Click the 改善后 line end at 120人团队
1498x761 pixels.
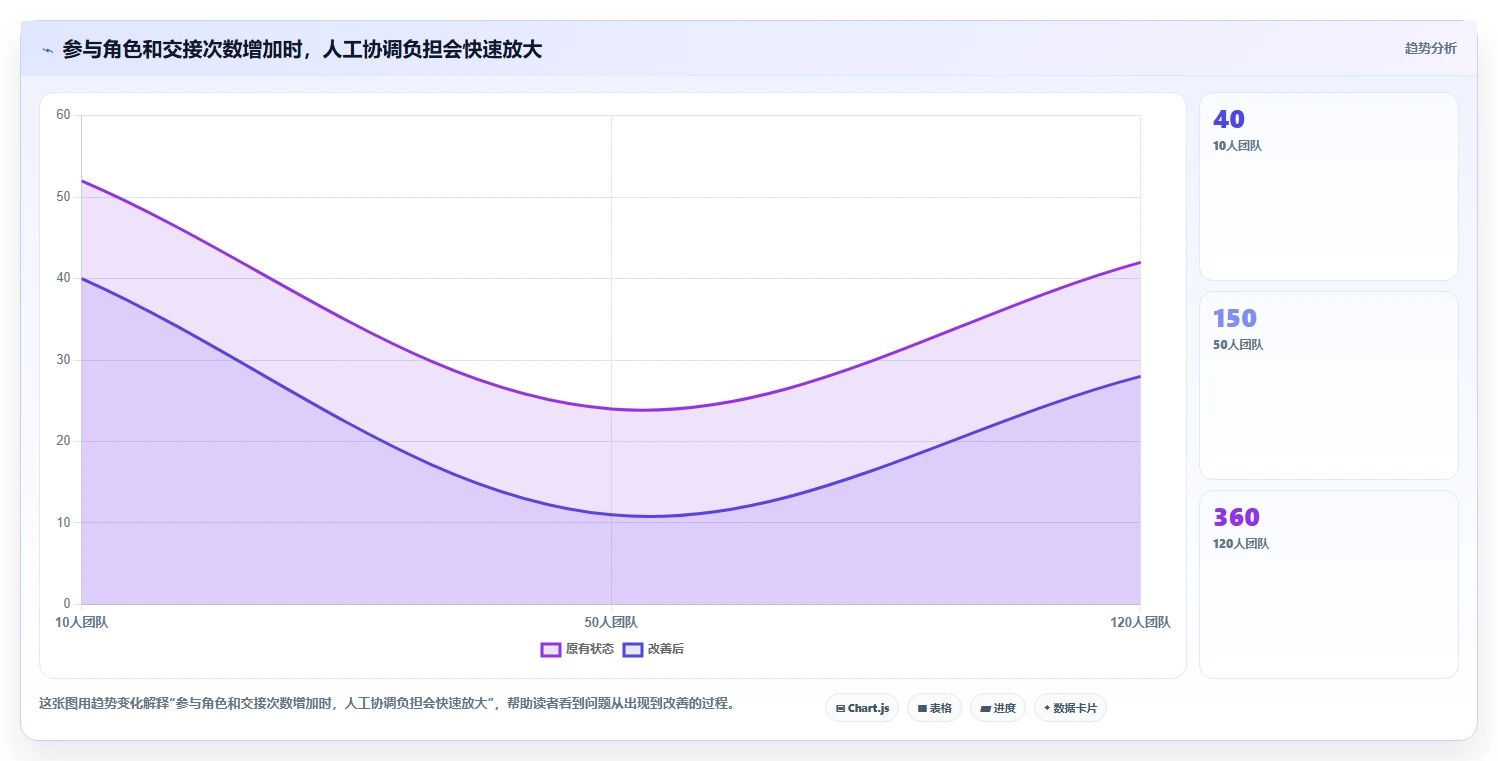pos(1140,376)
